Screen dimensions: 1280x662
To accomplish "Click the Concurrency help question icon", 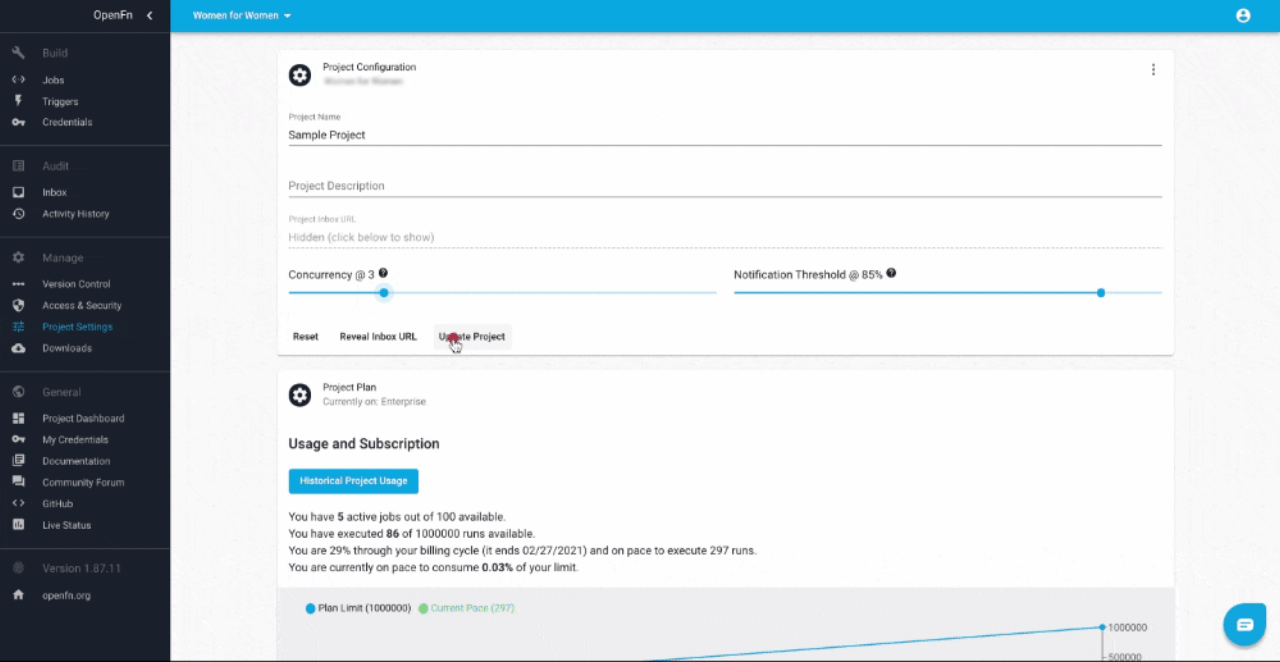I will coord(383,273).
